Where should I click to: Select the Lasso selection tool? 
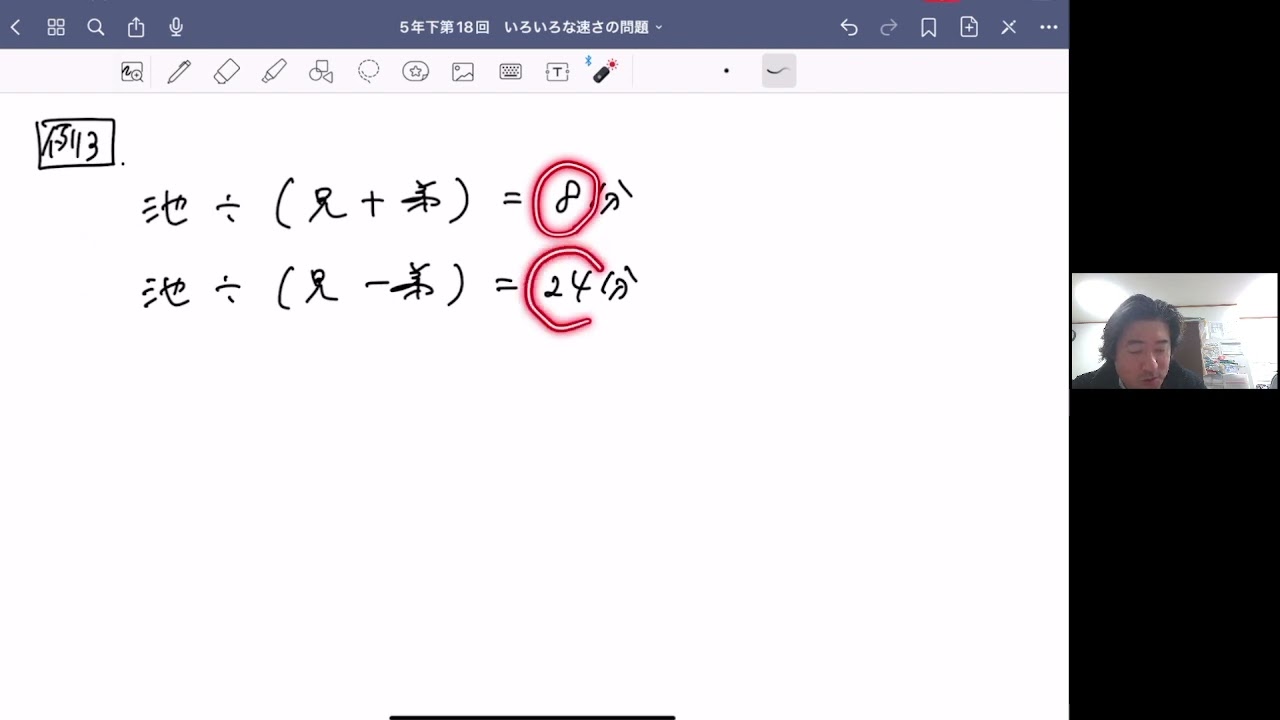369,71
